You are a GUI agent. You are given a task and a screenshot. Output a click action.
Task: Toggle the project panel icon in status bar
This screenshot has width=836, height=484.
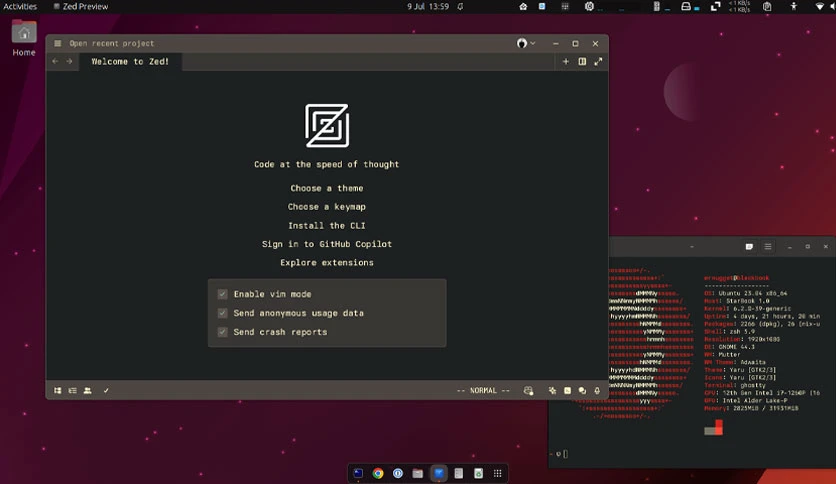[58, 391]
